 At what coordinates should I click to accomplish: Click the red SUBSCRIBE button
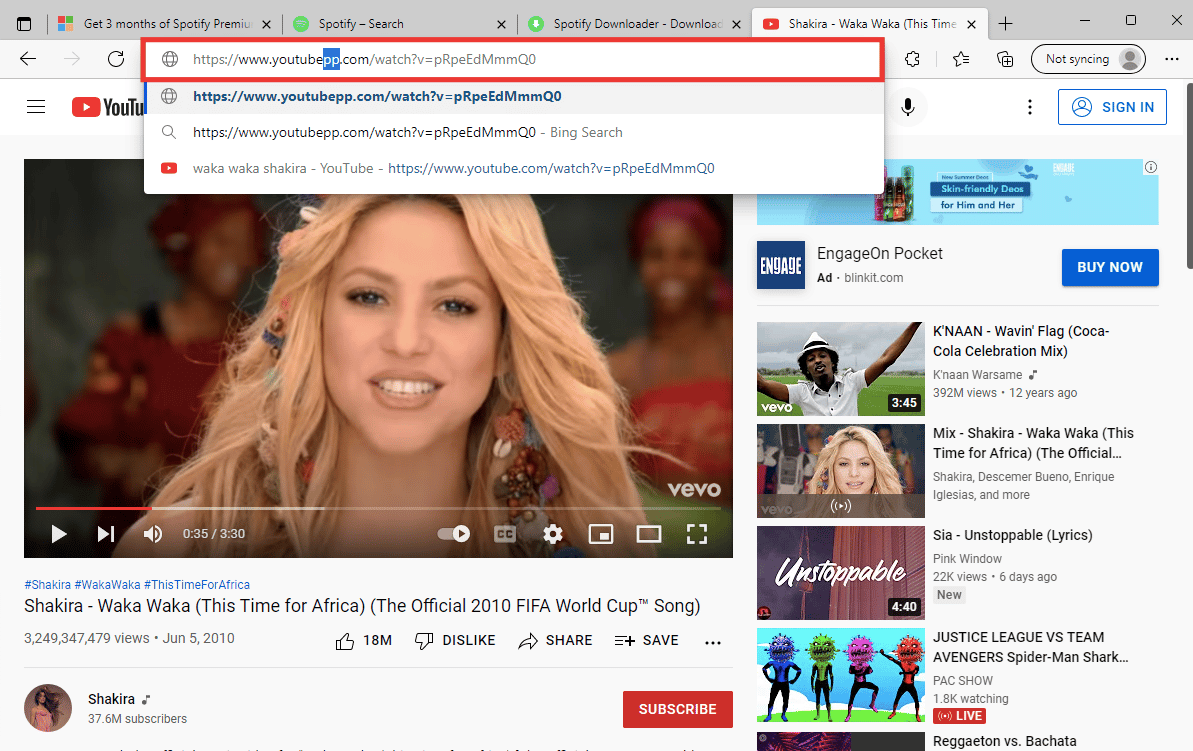[x=677, y=709]
